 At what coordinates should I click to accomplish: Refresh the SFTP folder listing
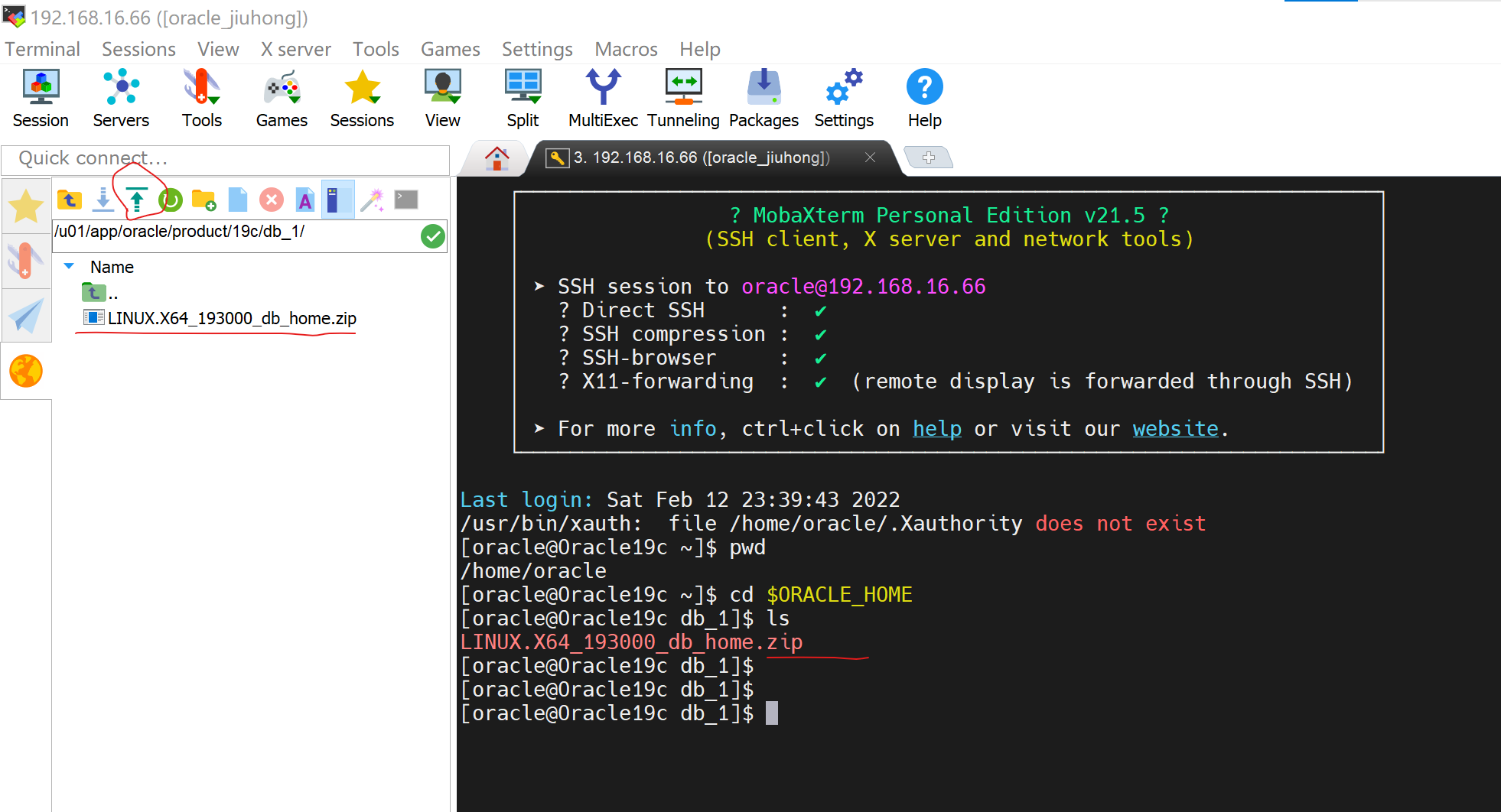171,200
